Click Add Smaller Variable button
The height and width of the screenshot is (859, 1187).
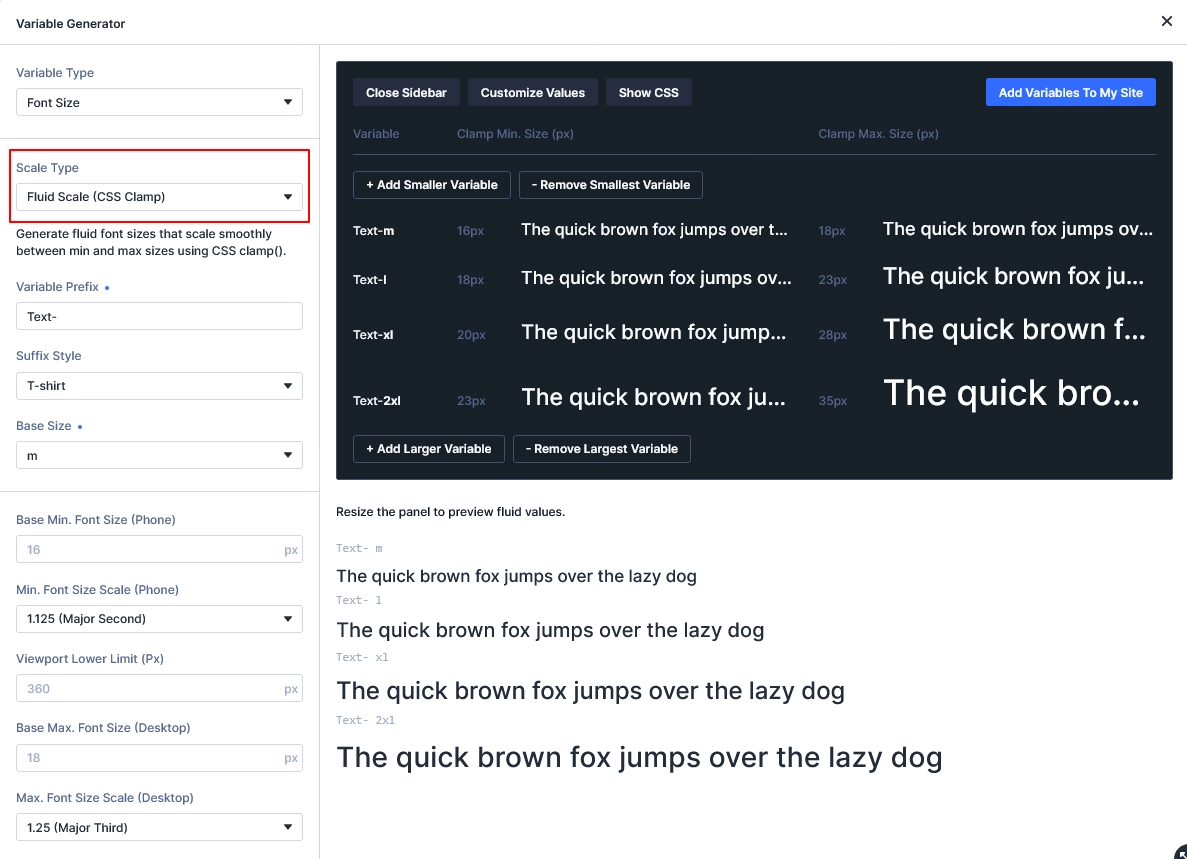431,185
